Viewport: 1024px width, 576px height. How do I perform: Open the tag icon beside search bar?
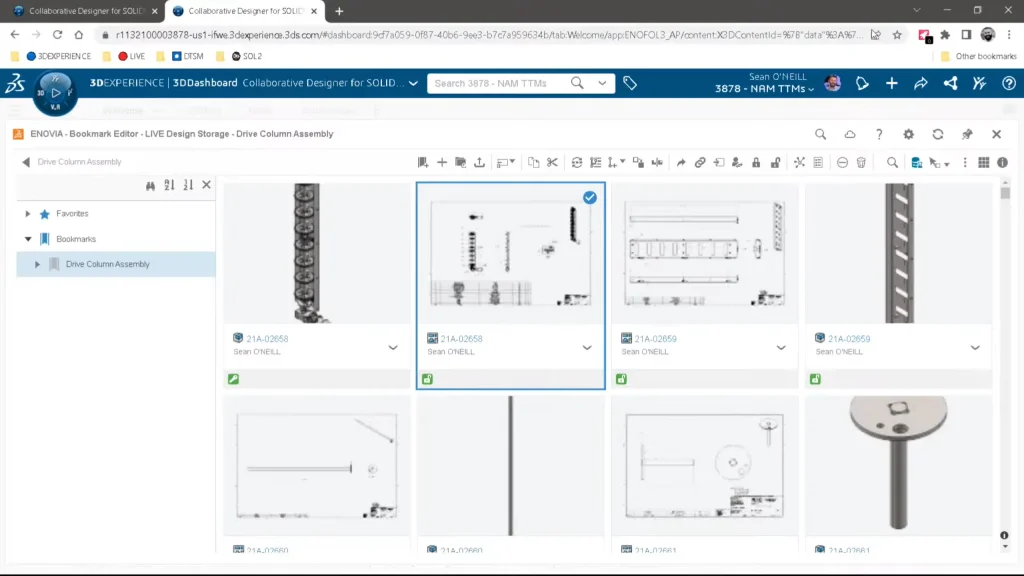630,83
